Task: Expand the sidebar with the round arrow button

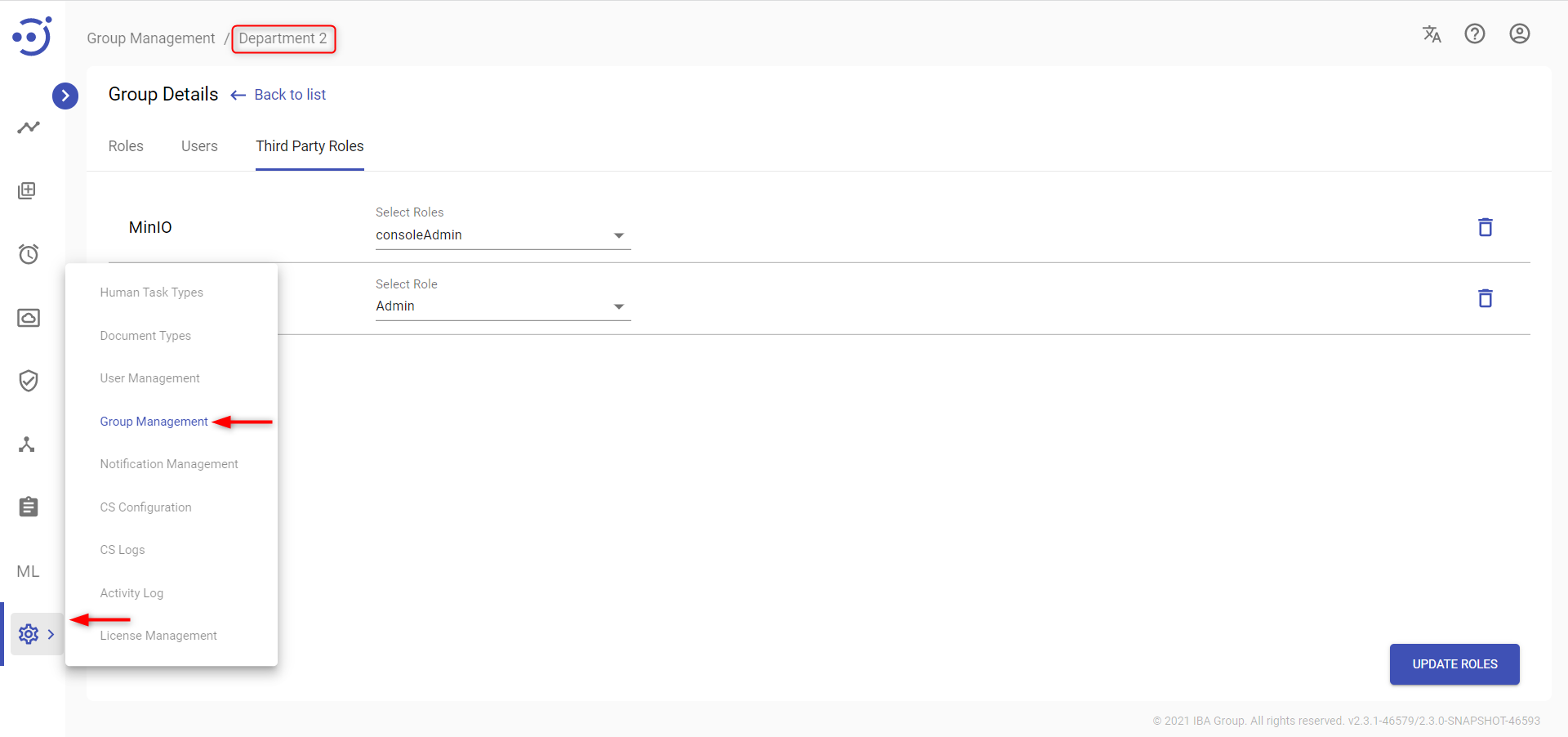Action: coord(65,96)
